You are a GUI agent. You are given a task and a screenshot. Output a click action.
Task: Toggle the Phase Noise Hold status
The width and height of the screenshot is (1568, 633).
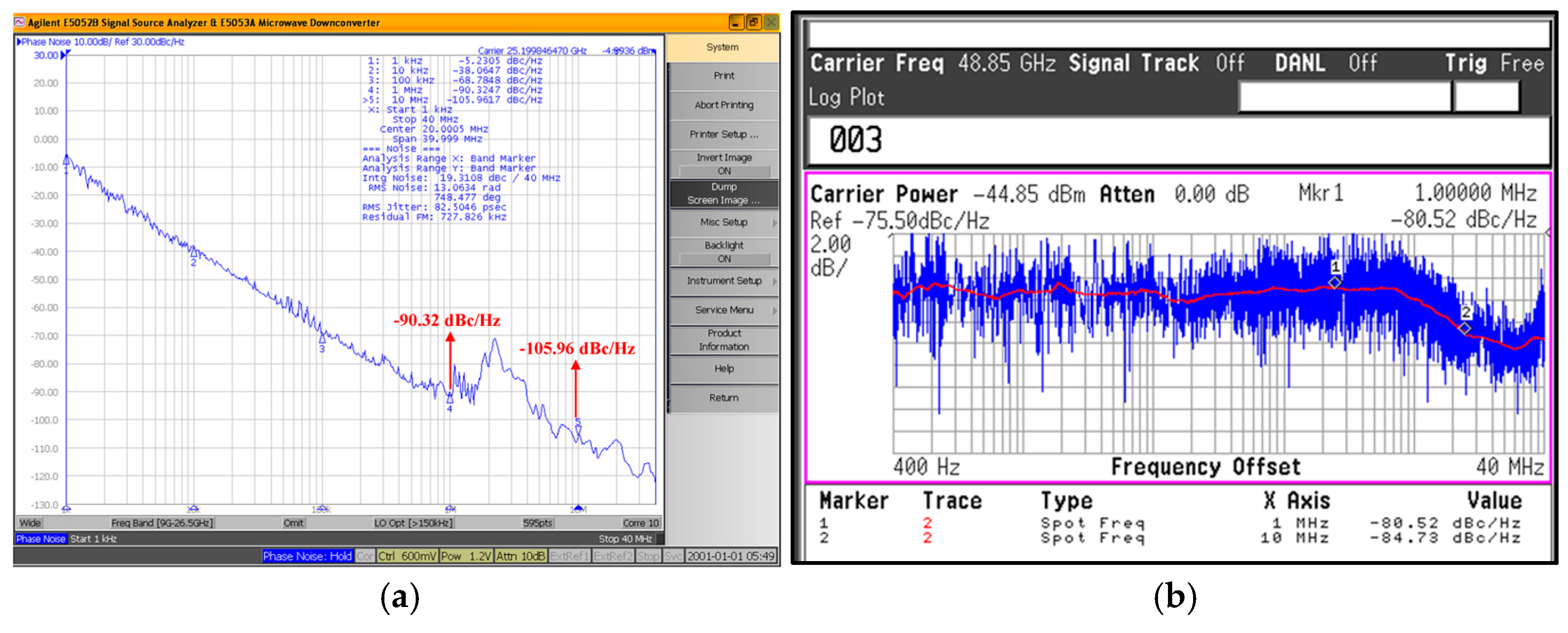[307, 556]
